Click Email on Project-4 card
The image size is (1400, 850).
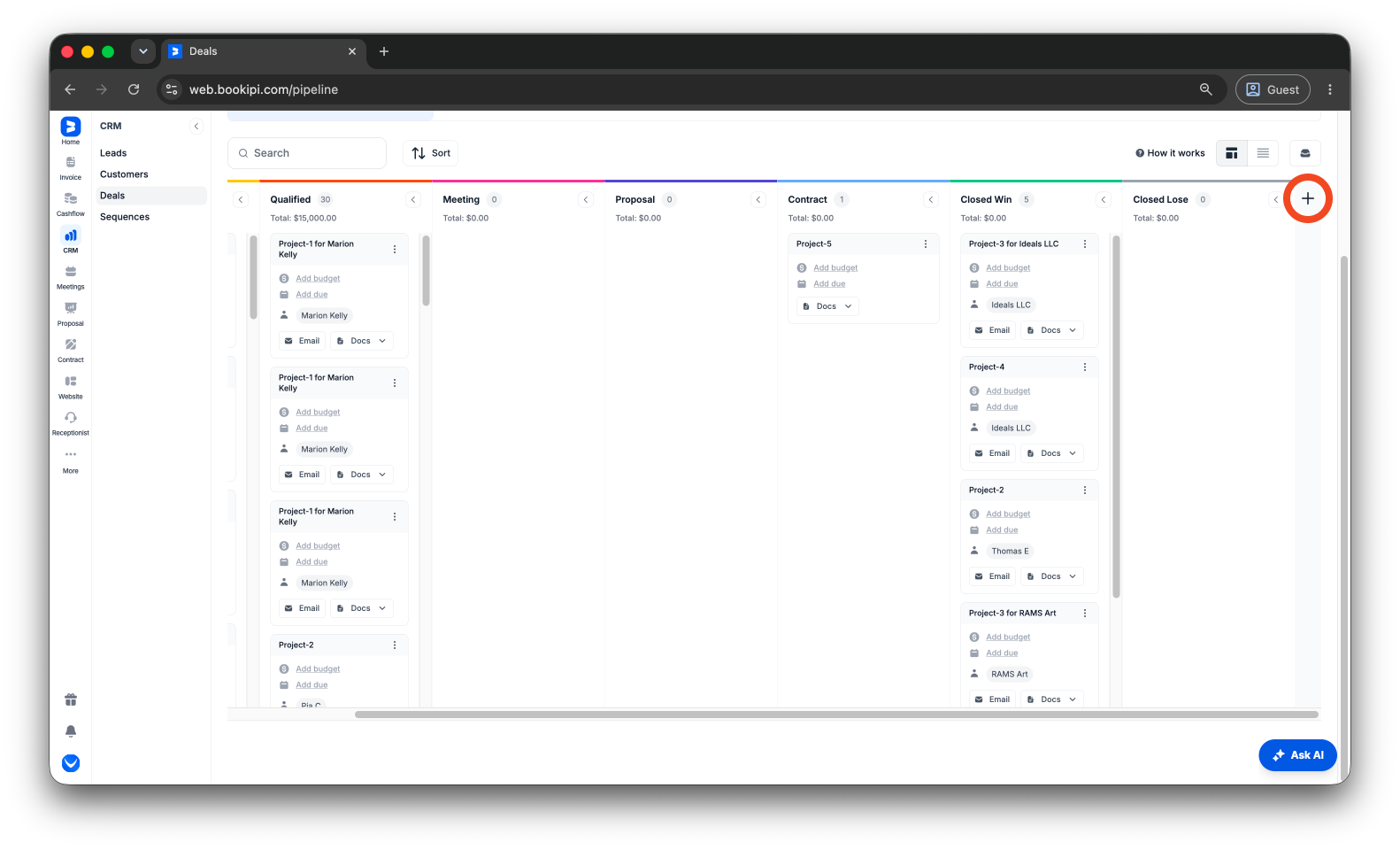(993, 453)
